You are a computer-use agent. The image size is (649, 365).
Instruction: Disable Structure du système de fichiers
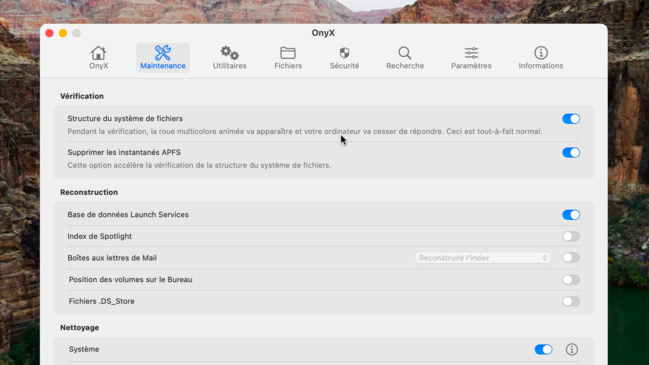(571, 119)
